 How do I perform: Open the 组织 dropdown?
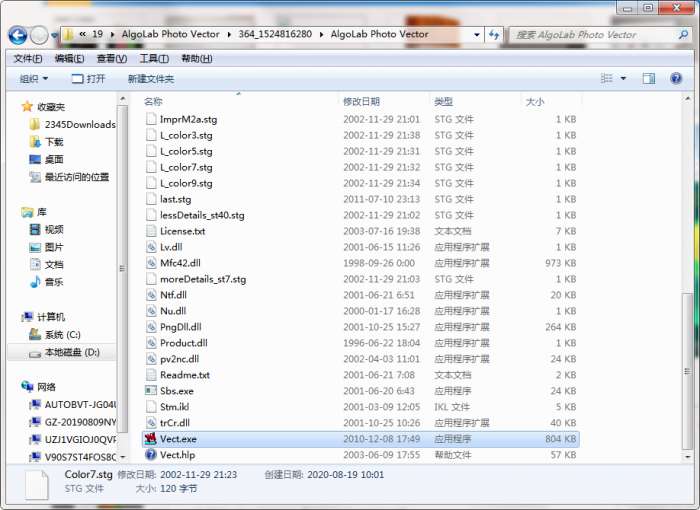(x=34, y=79)
